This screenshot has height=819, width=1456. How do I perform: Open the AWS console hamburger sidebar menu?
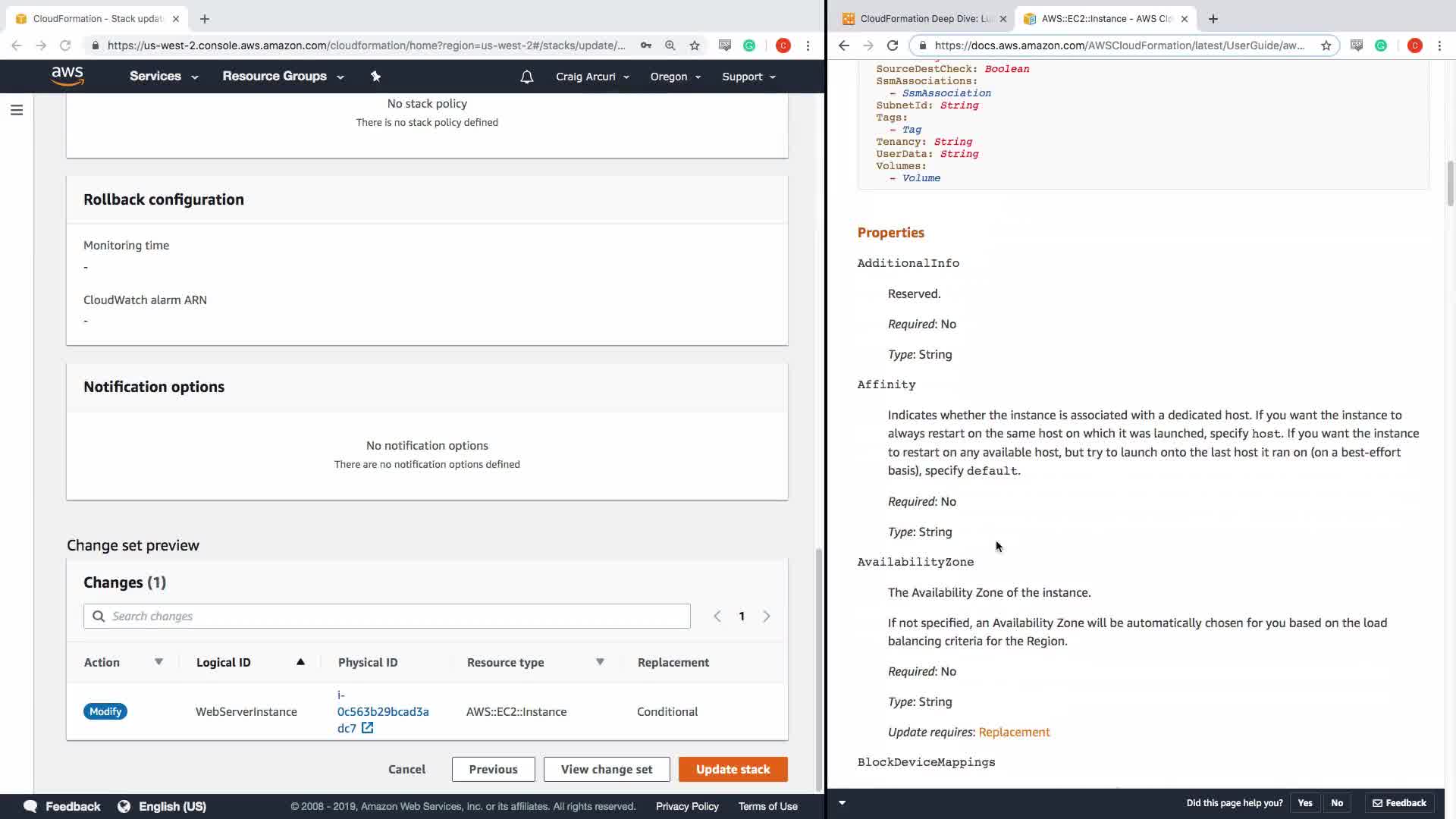coord(17,111)
